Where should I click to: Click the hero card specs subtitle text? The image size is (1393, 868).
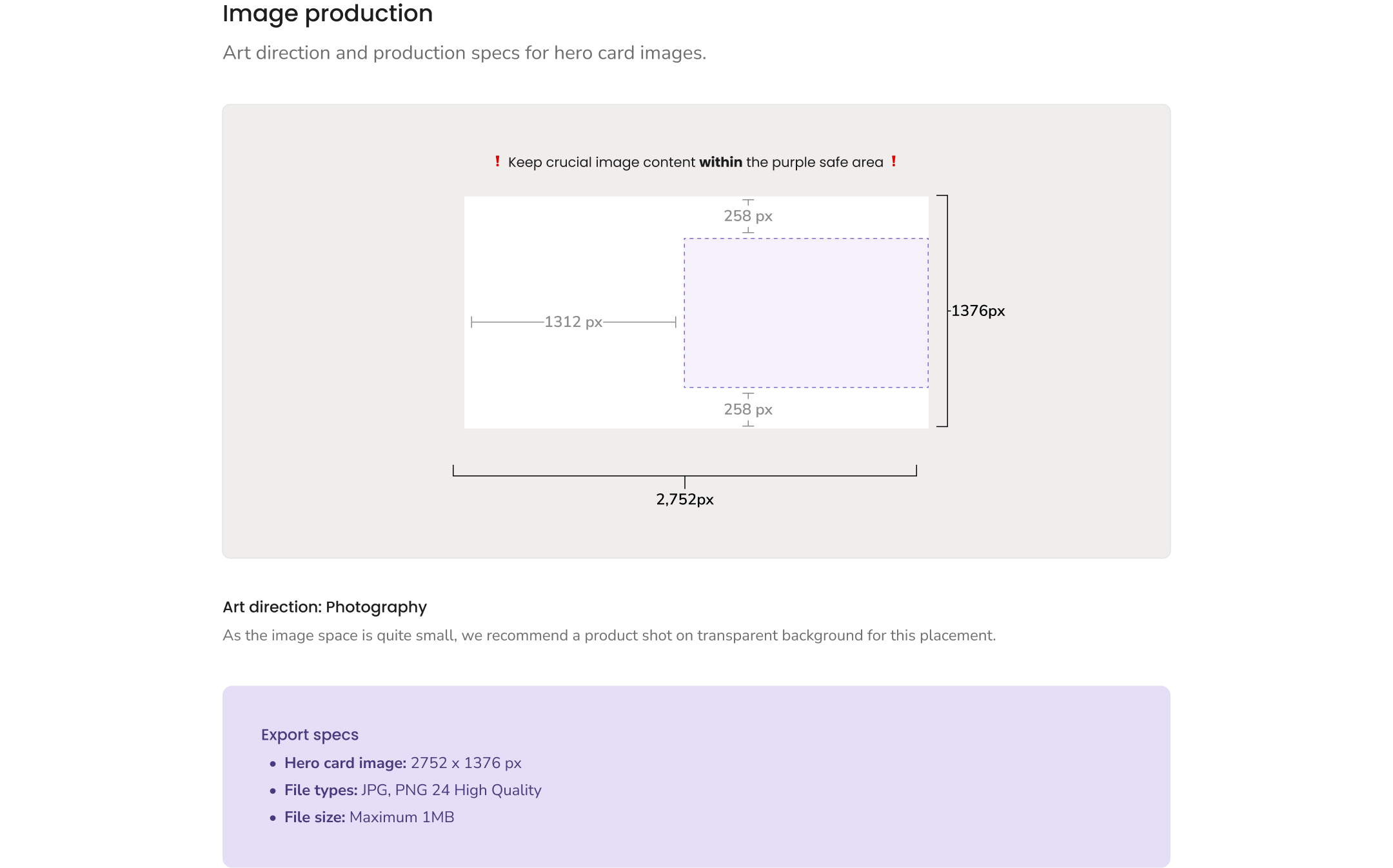click(464, 53)
